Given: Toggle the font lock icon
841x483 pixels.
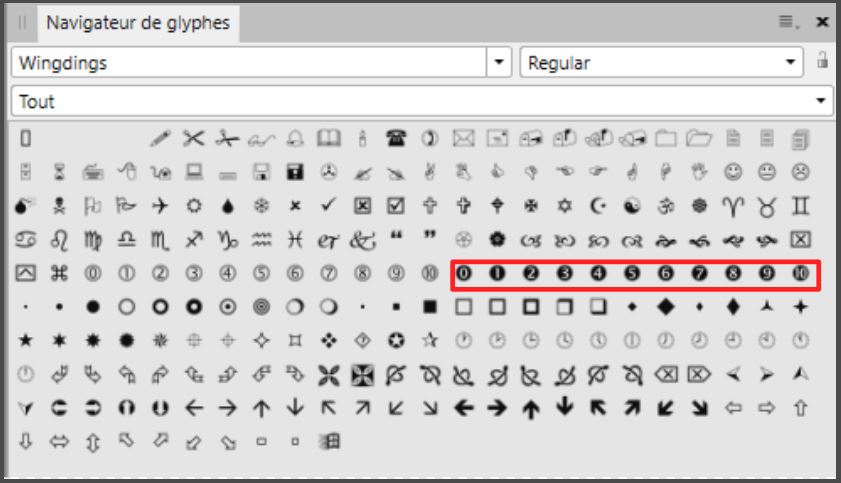Looking at the screenshot, I should tap(822, 60).
